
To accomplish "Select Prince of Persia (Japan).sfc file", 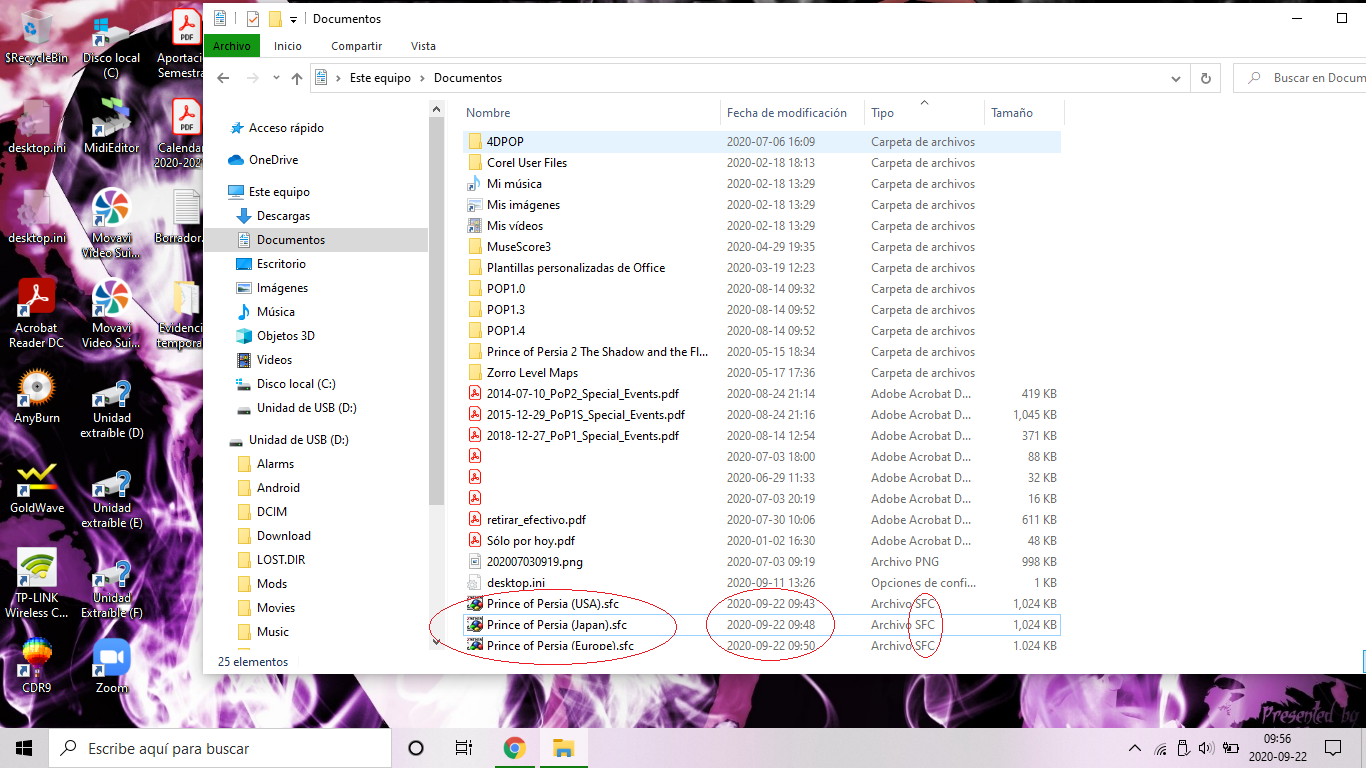I will [762, 625].
